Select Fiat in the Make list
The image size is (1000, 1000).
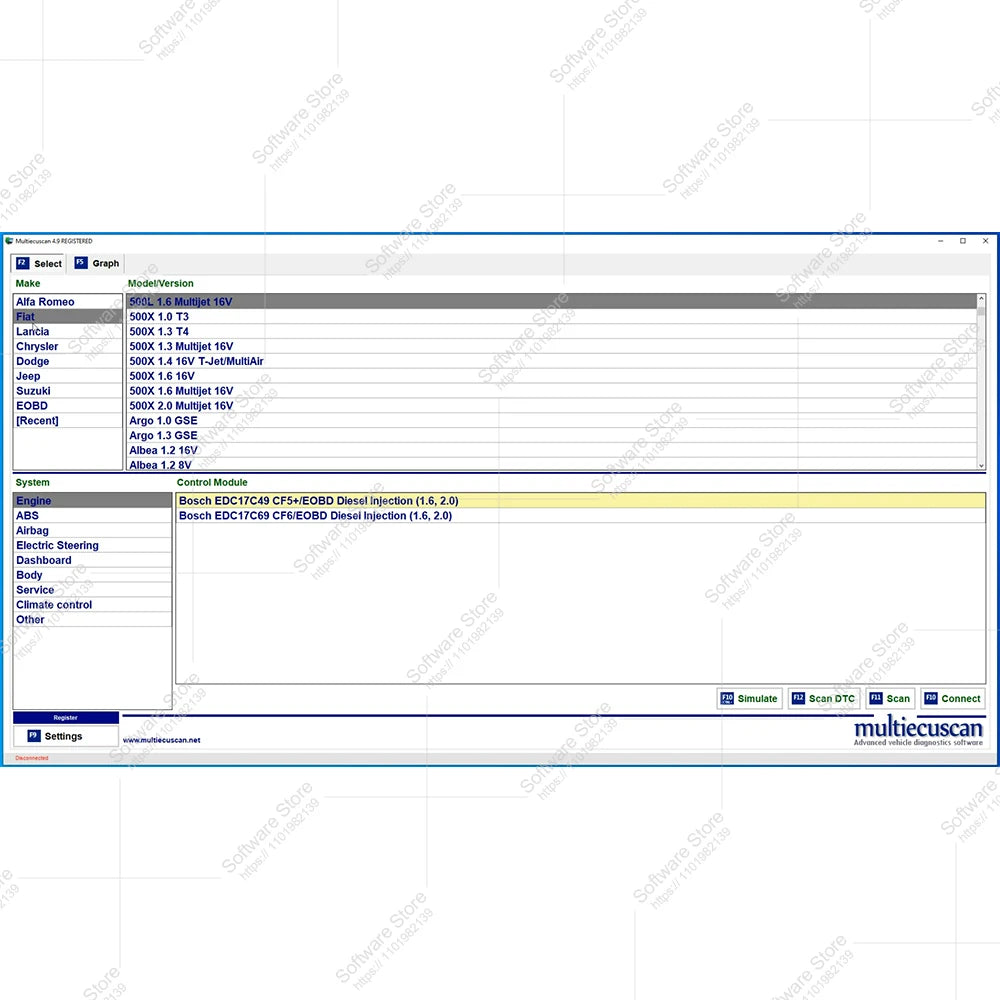coord(68,316)
